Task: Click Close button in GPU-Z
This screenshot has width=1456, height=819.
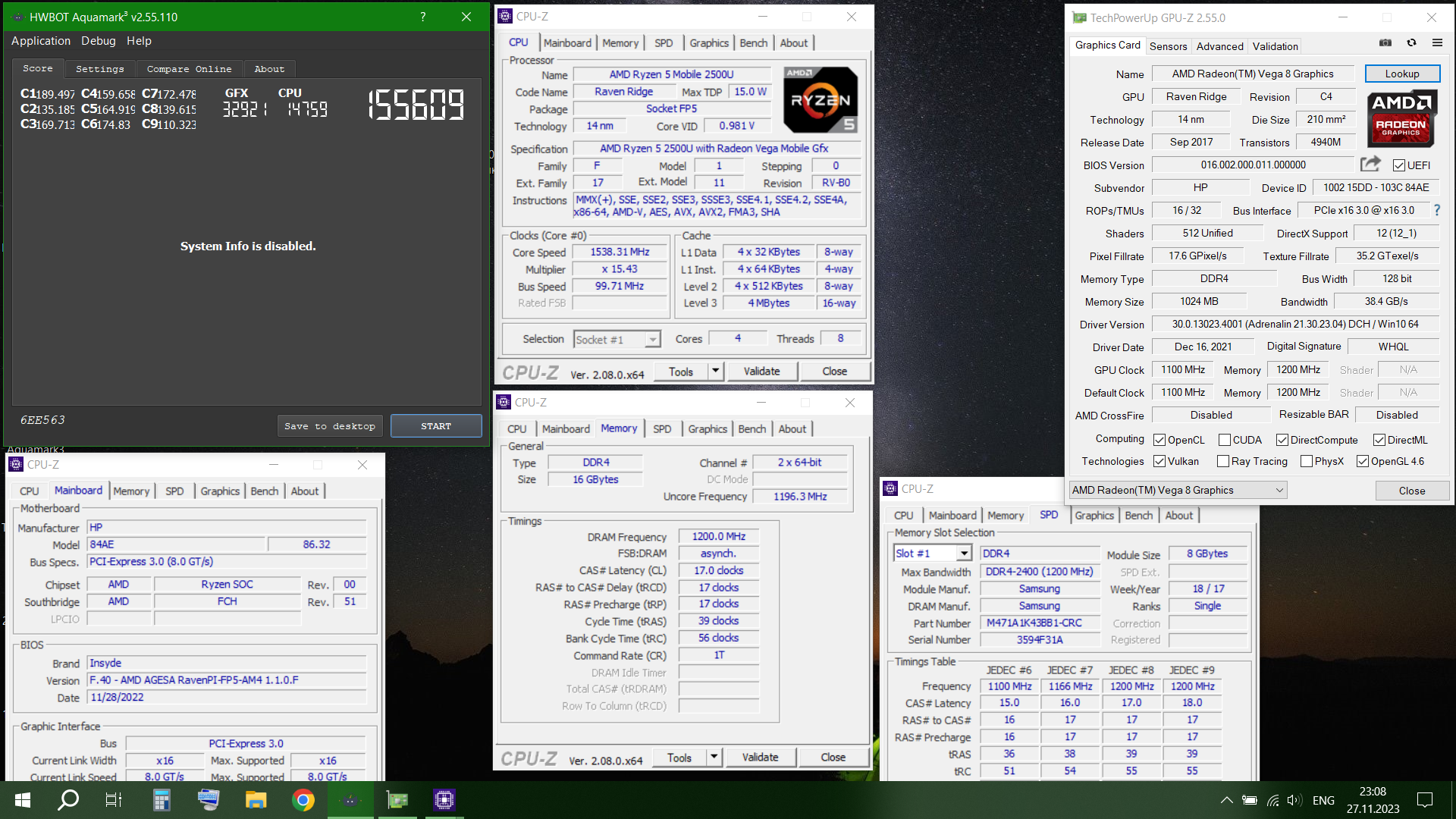Action: click(x=1412, y=491)
